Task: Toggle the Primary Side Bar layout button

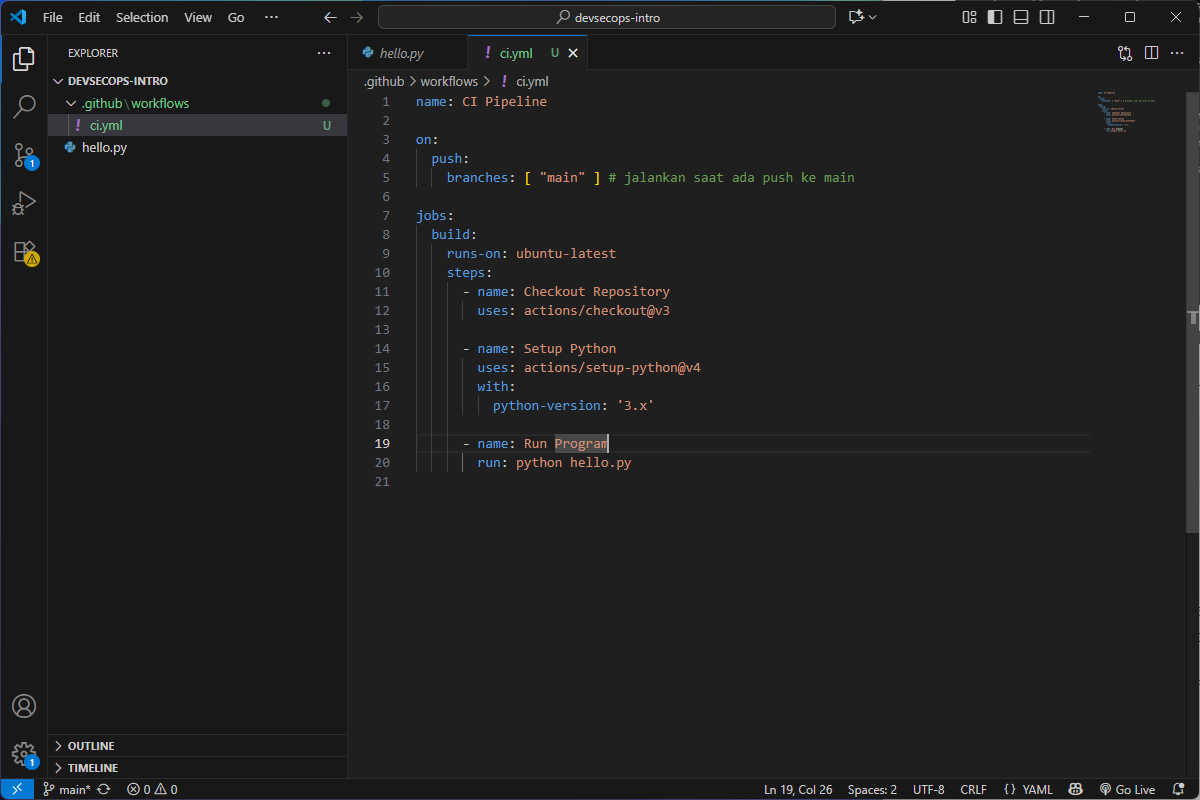Action: point(995,17)
